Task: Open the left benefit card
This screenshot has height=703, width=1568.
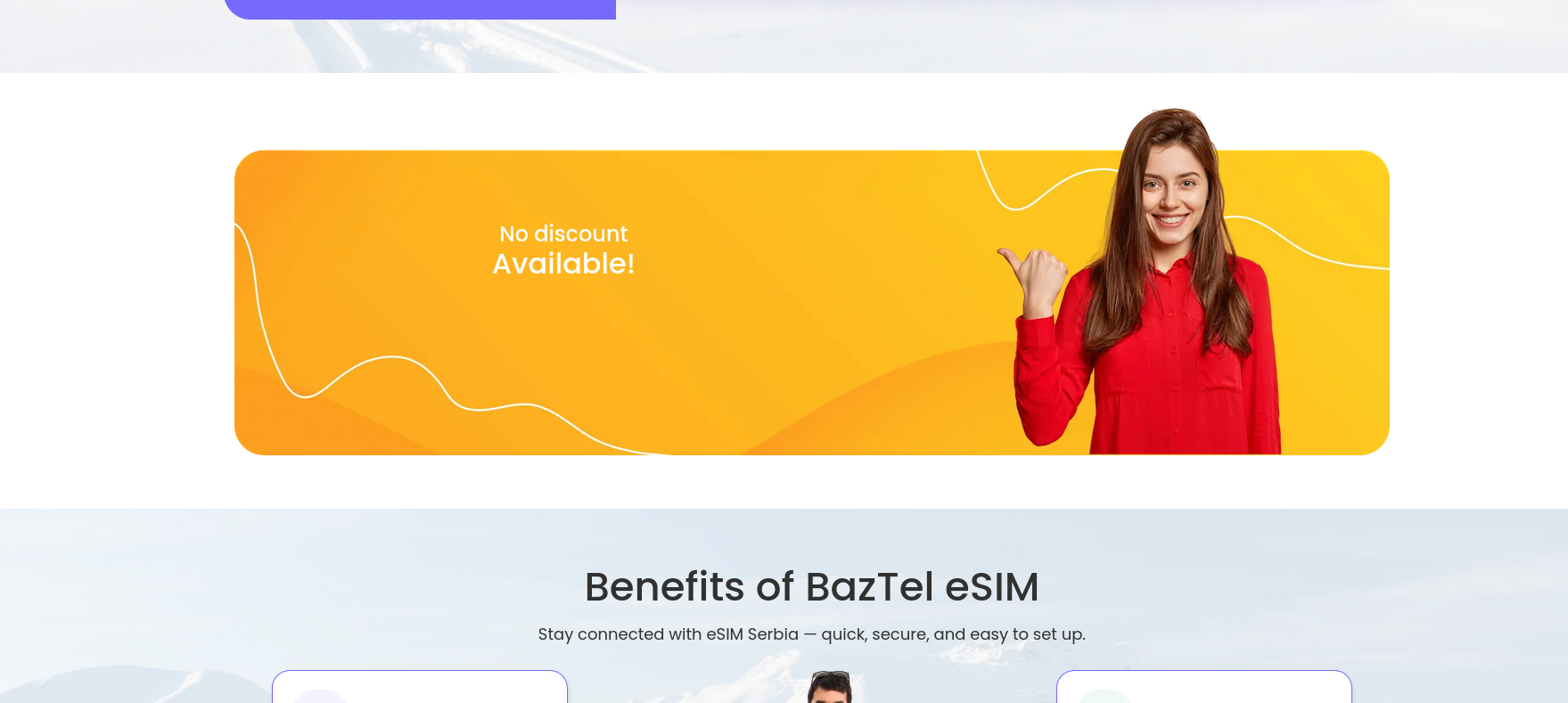Action: [x=420, y=687]
